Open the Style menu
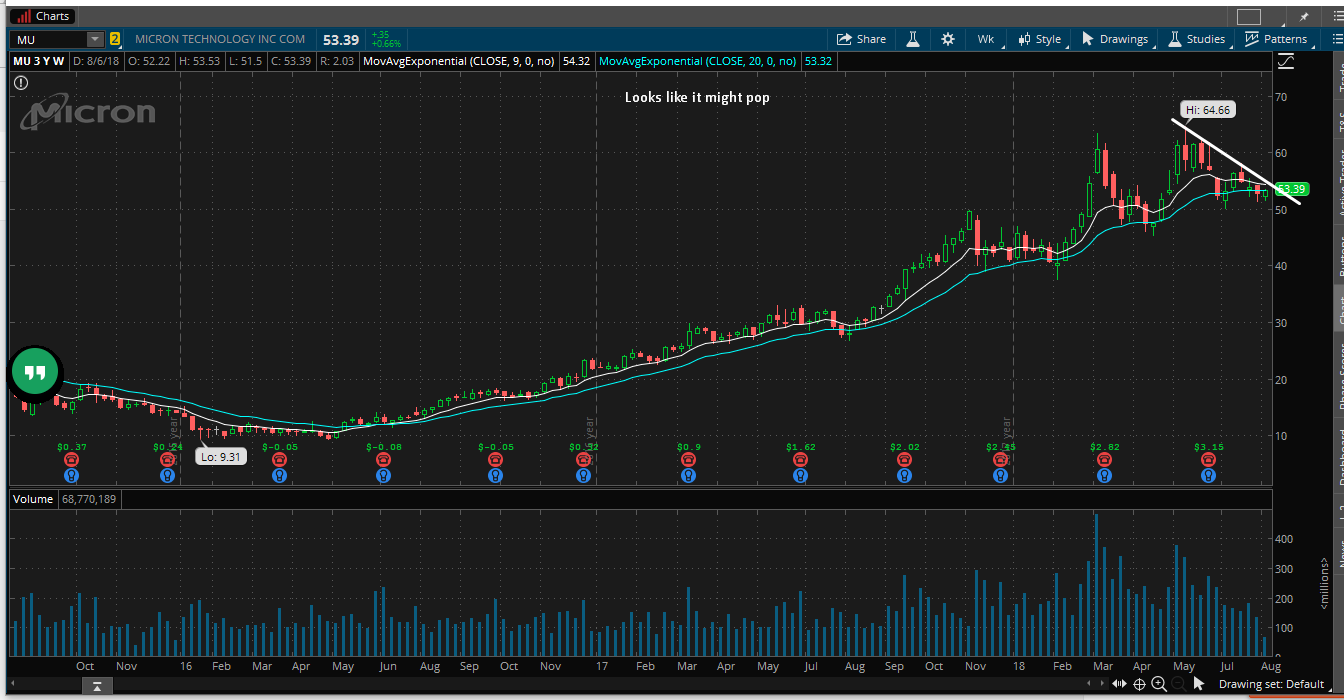Screen dimensions: 1344x700 tap(1040, 39)
